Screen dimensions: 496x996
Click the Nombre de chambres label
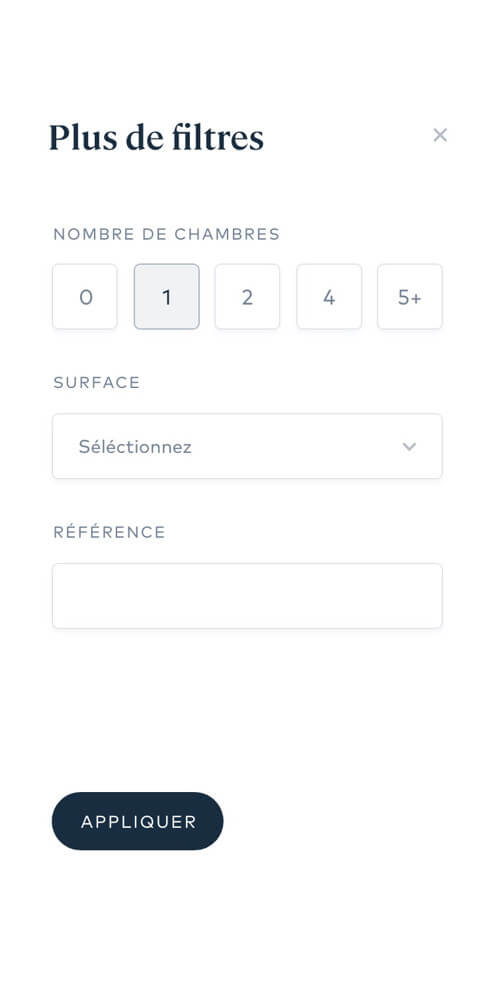click(166, 234)
